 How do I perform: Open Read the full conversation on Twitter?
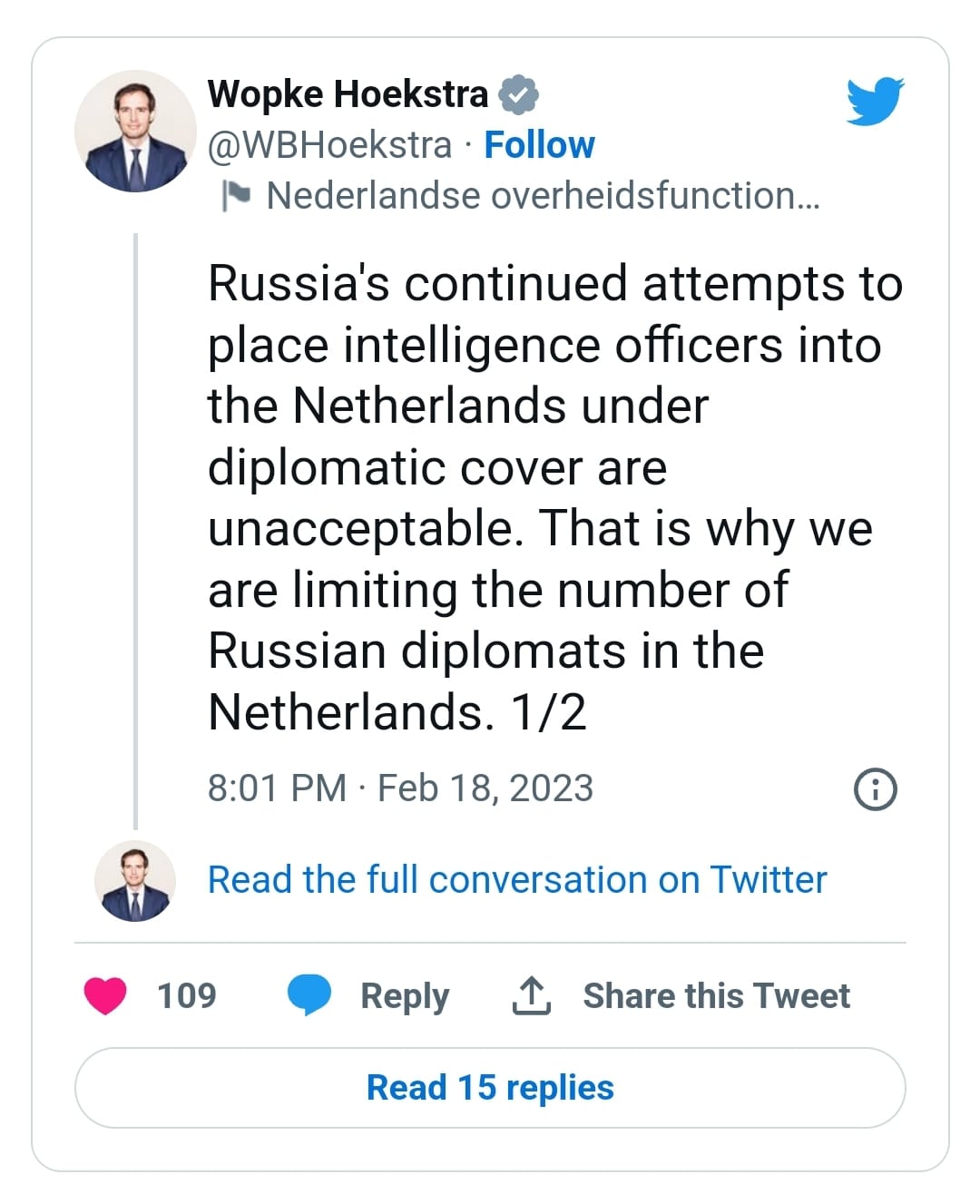pyautogui.click(x=517, y=880)
